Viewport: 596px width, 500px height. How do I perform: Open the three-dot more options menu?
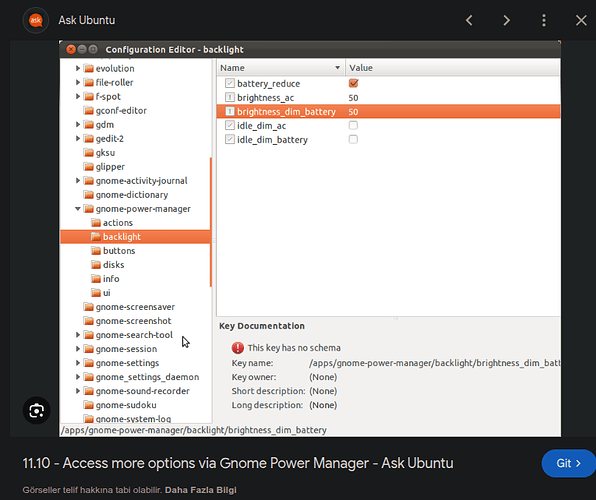544,20
